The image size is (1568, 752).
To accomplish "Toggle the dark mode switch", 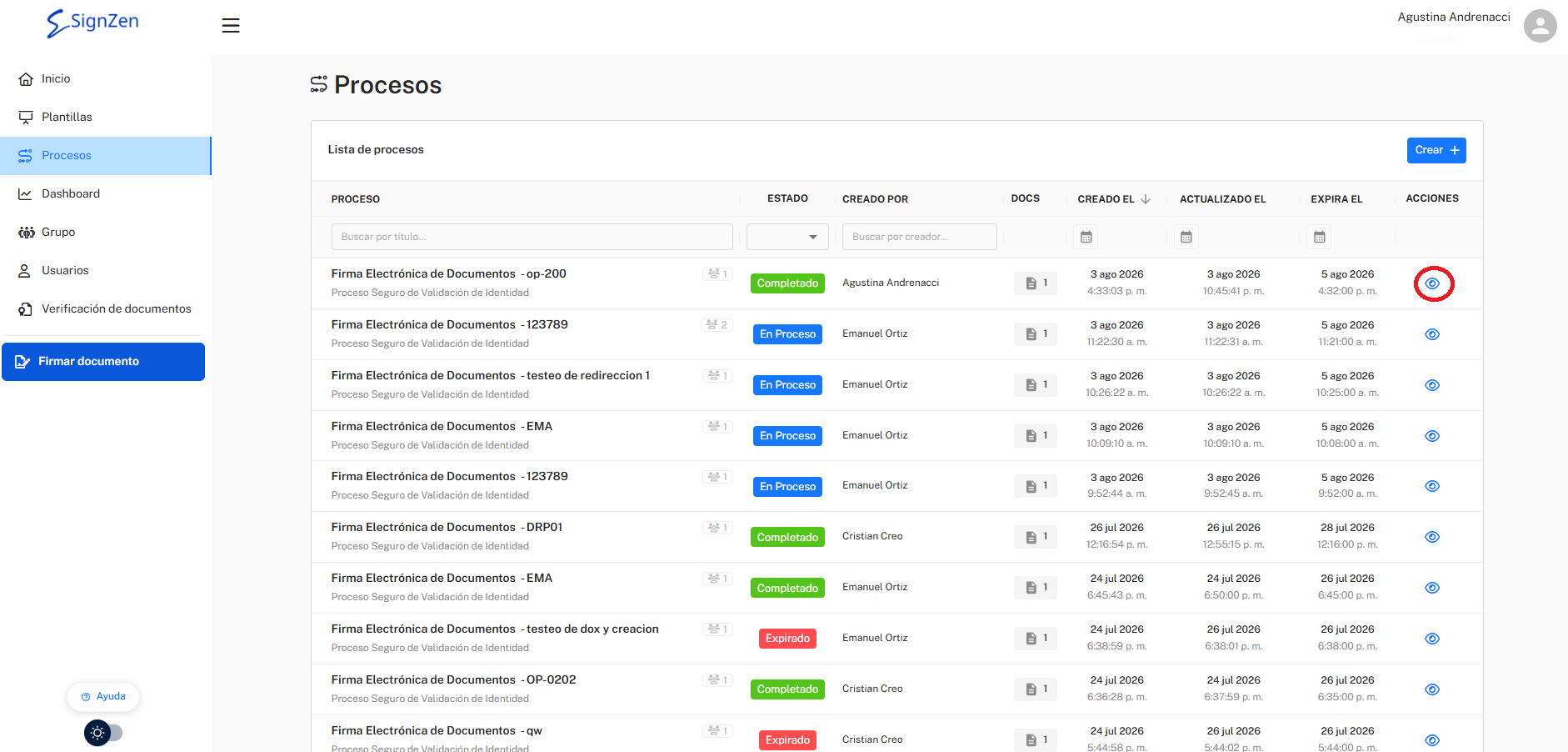I will [x=103, y=733].
